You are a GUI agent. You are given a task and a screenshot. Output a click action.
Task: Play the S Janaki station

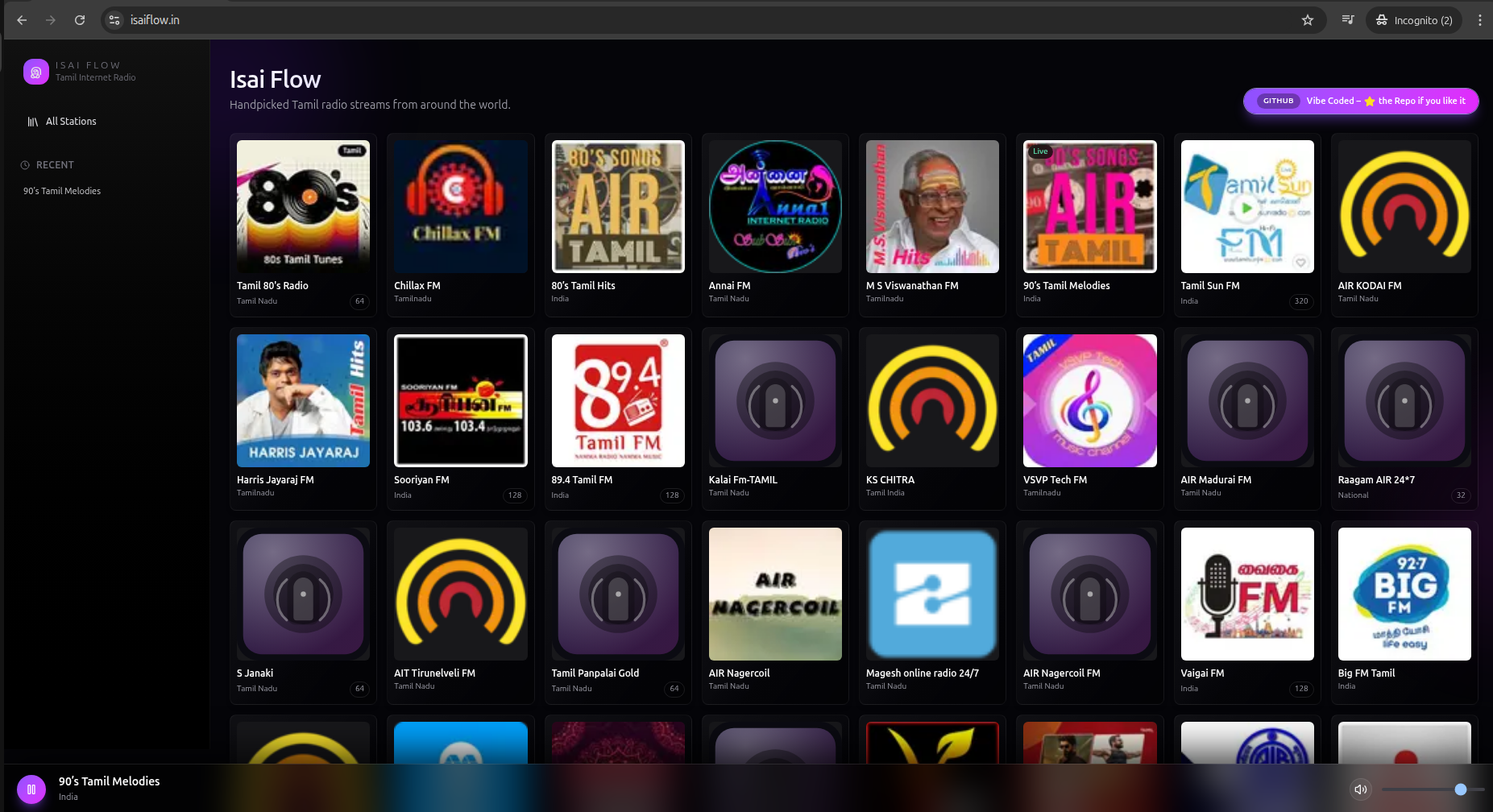pos(303,612)
